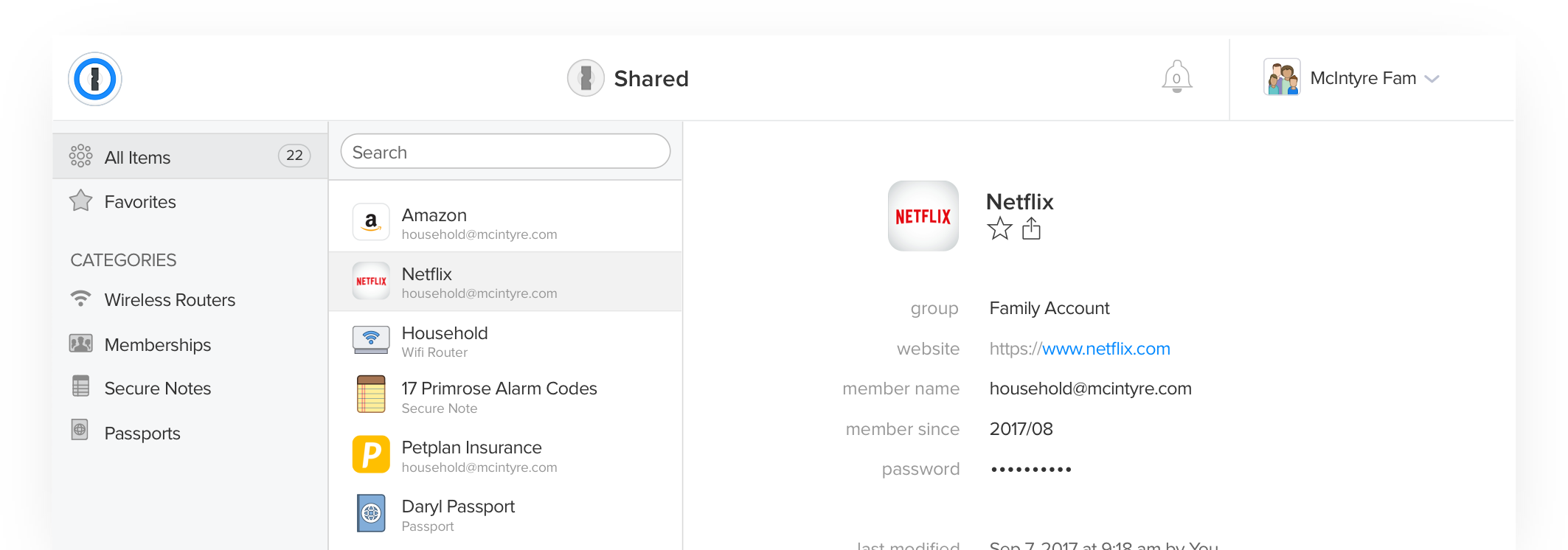Viewport: 1568px width, 550px height.
Task: Expand the McIntyre Fam account dropdown arrow
Action: [x=1432, y=79]
